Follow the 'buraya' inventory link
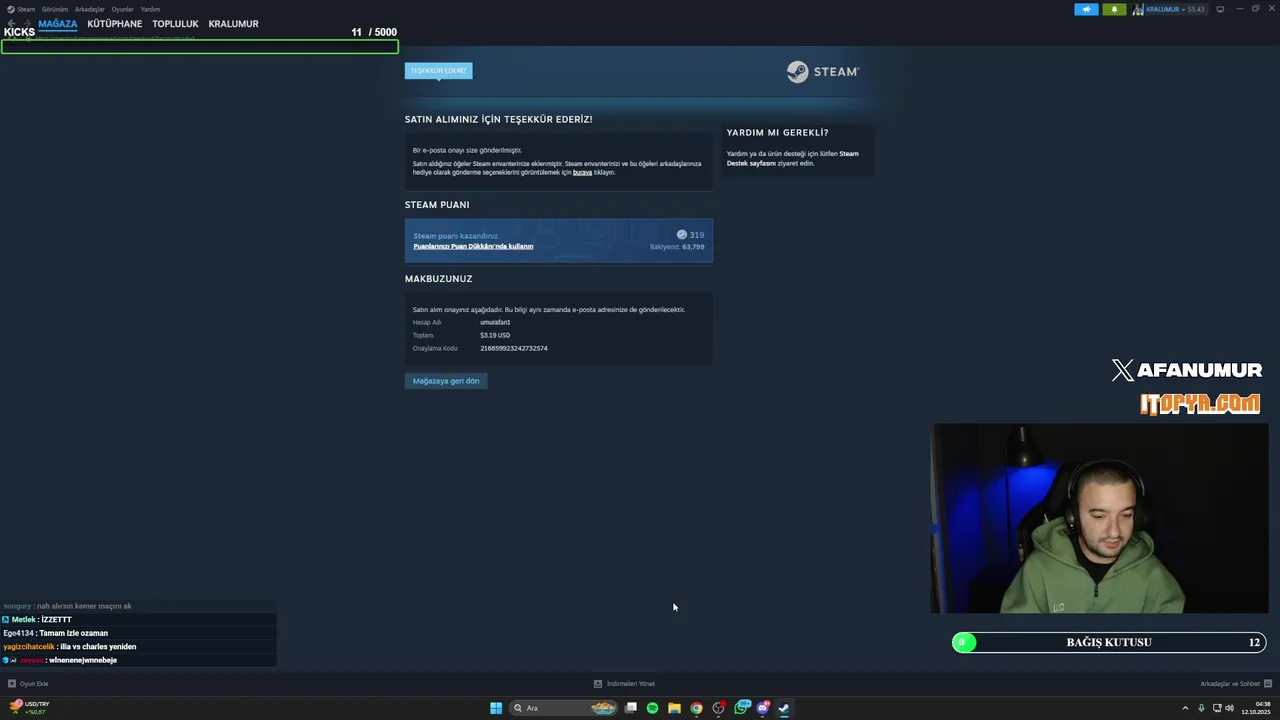 [582, 172]
